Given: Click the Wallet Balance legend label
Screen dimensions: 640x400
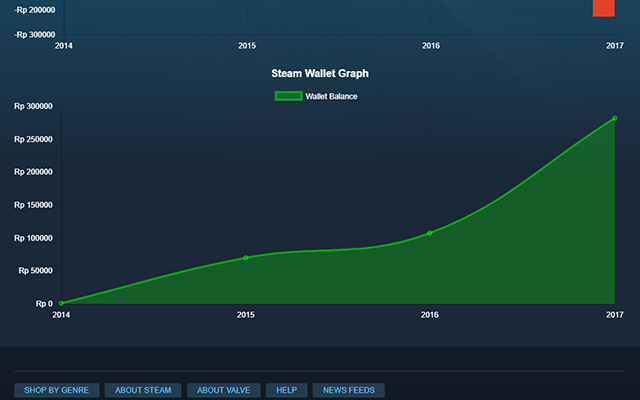Looking at the screenshot, I should tap(331, 96).
